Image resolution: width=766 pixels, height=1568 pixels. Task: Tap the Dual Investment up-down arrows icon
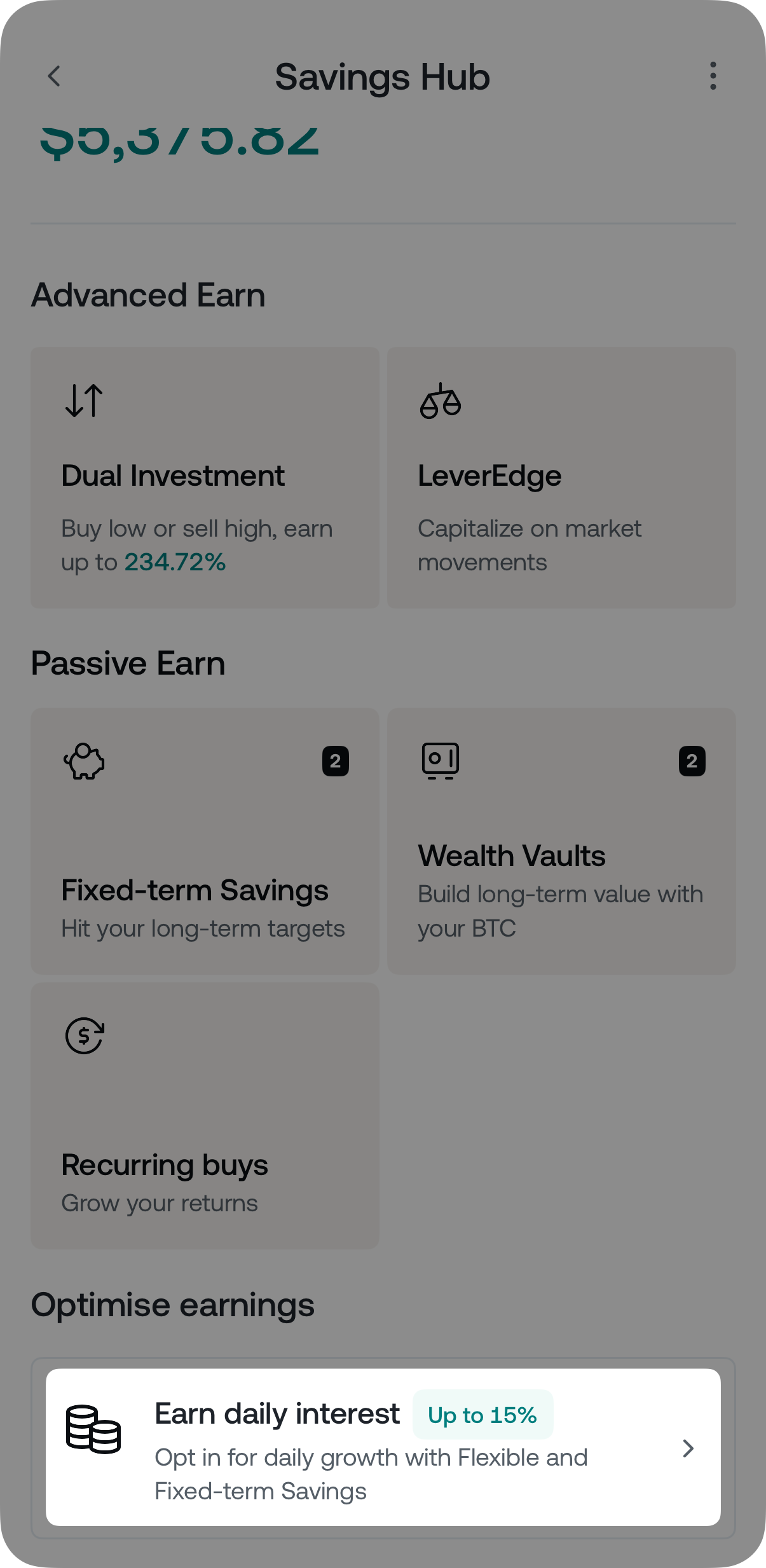pyautogui.click(x=84, y=401)
